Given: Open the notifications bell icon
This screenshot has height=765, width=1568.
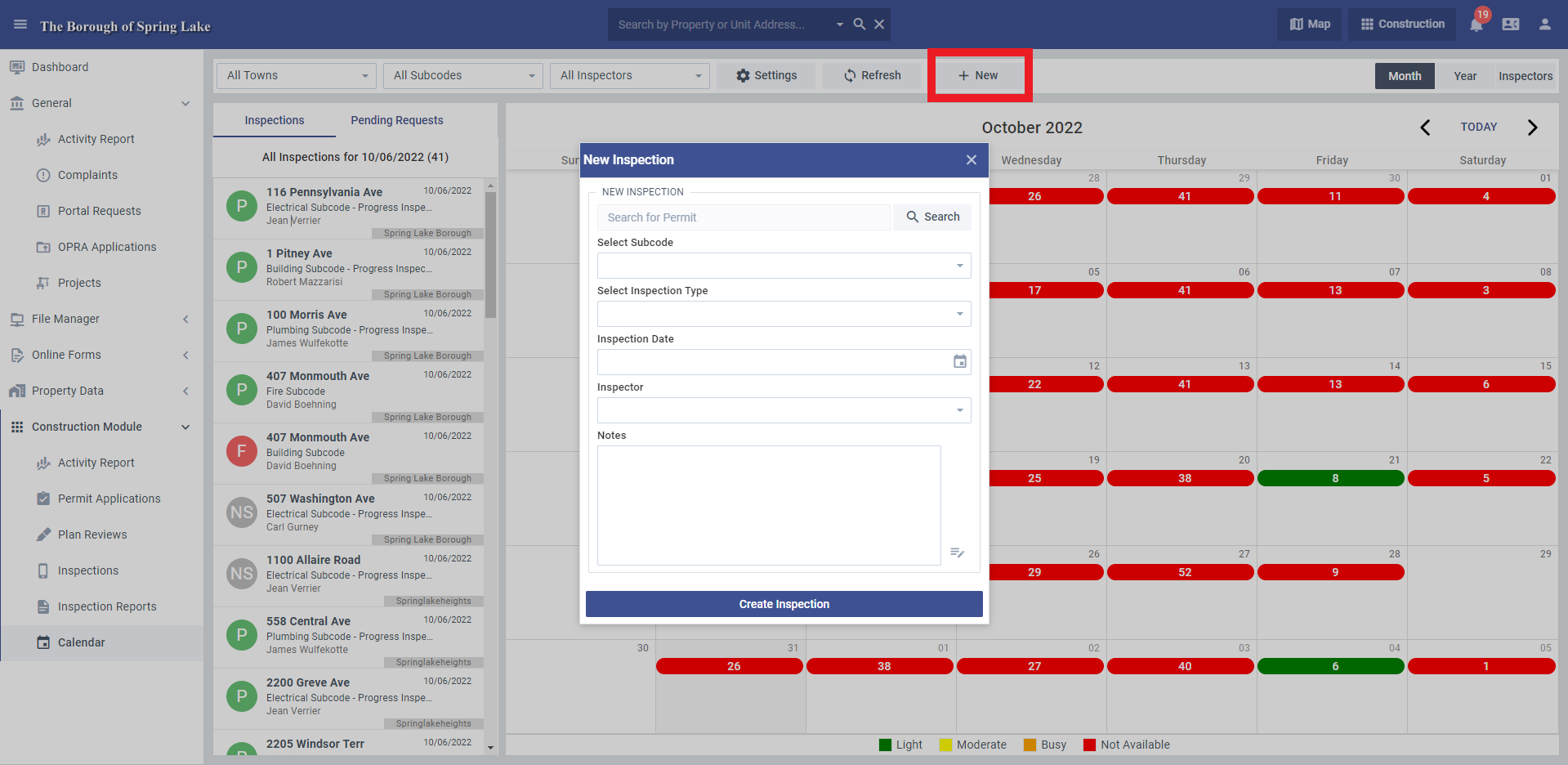Looking at the screenshot, I should click(x=1476, y=25).
